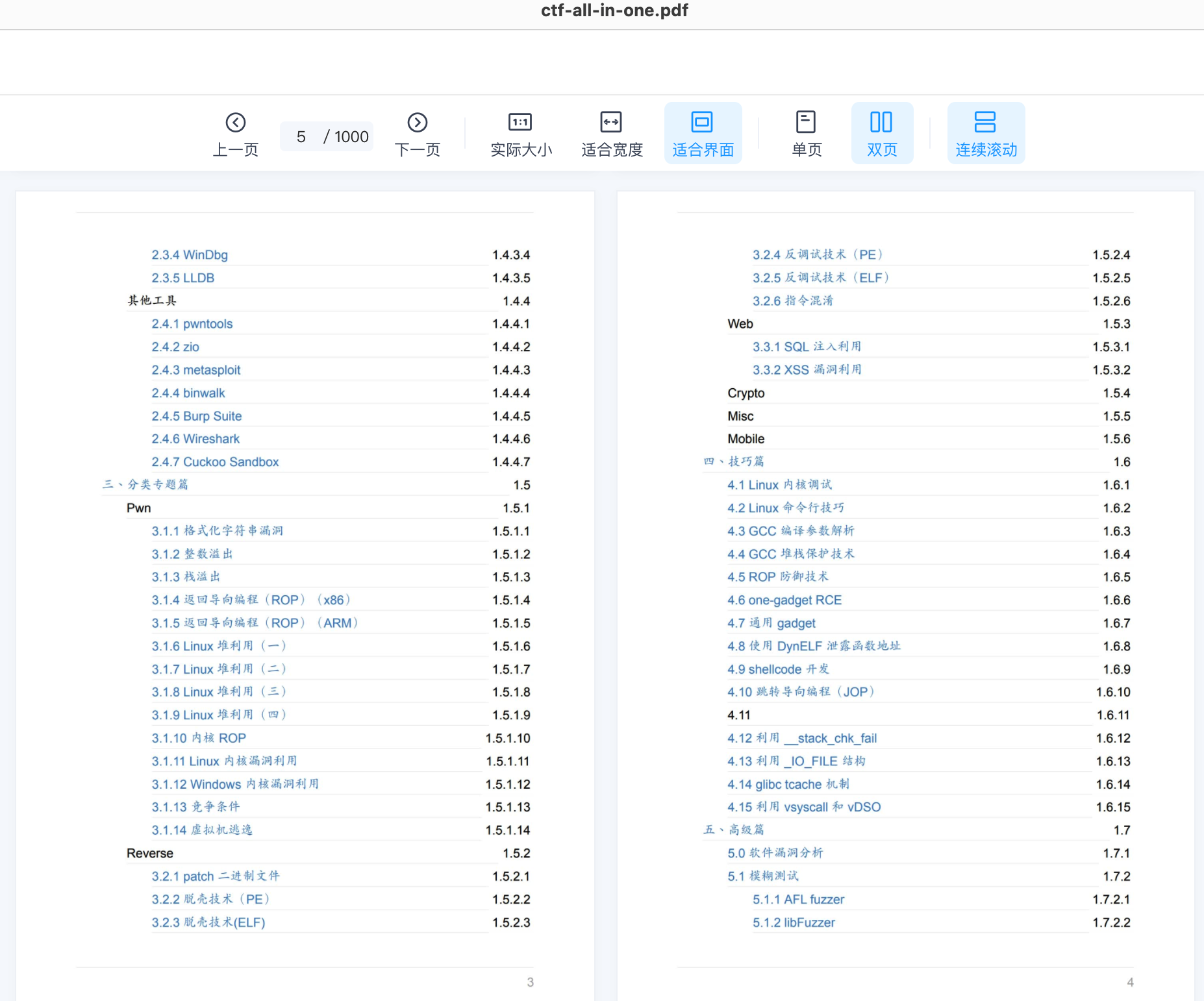Open link 2.4.5 Burp Suite
The image size is (1204, 1001).
click(x=196, y=416)
